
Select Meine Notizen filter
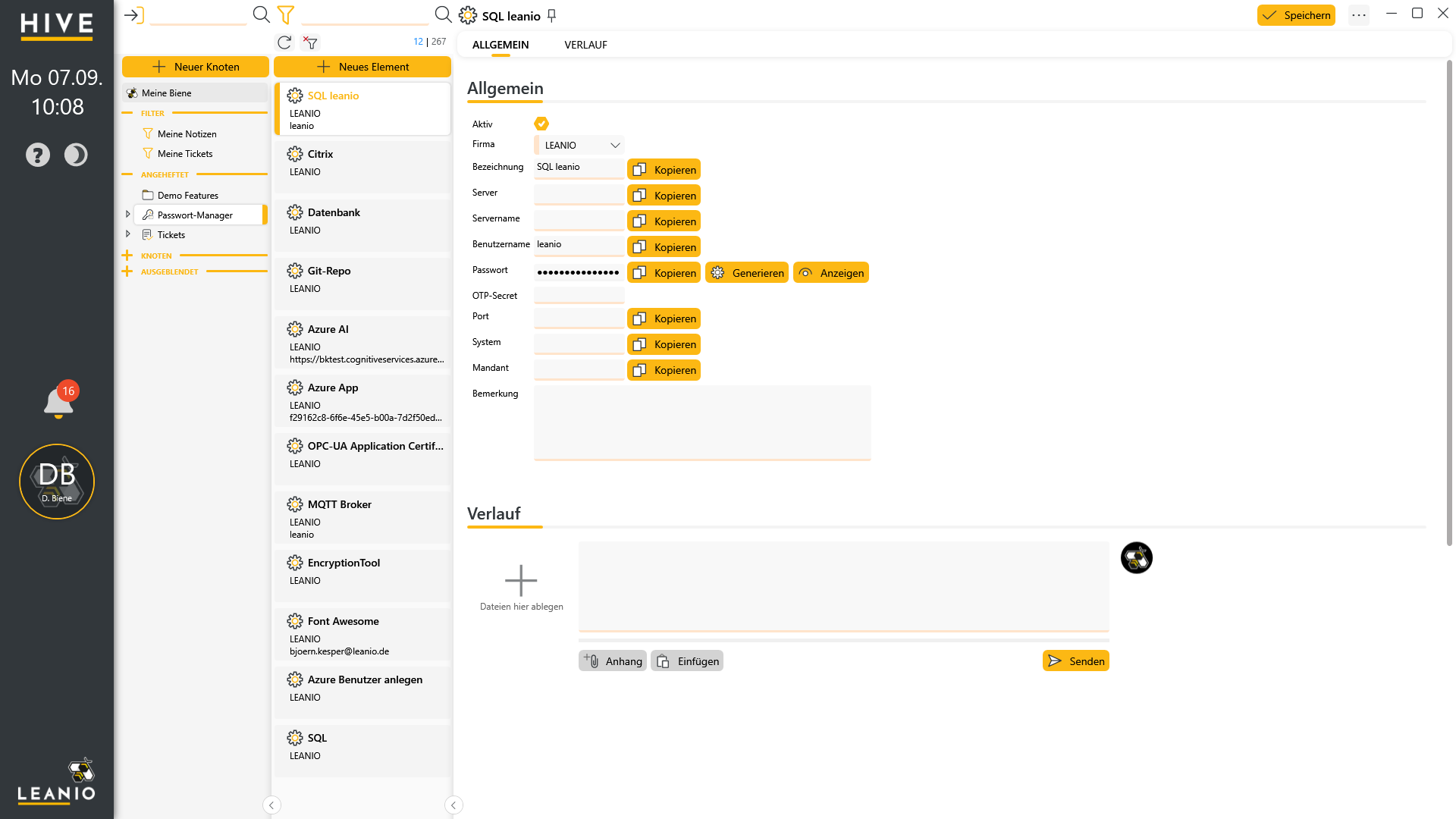(x=187, y=133)
